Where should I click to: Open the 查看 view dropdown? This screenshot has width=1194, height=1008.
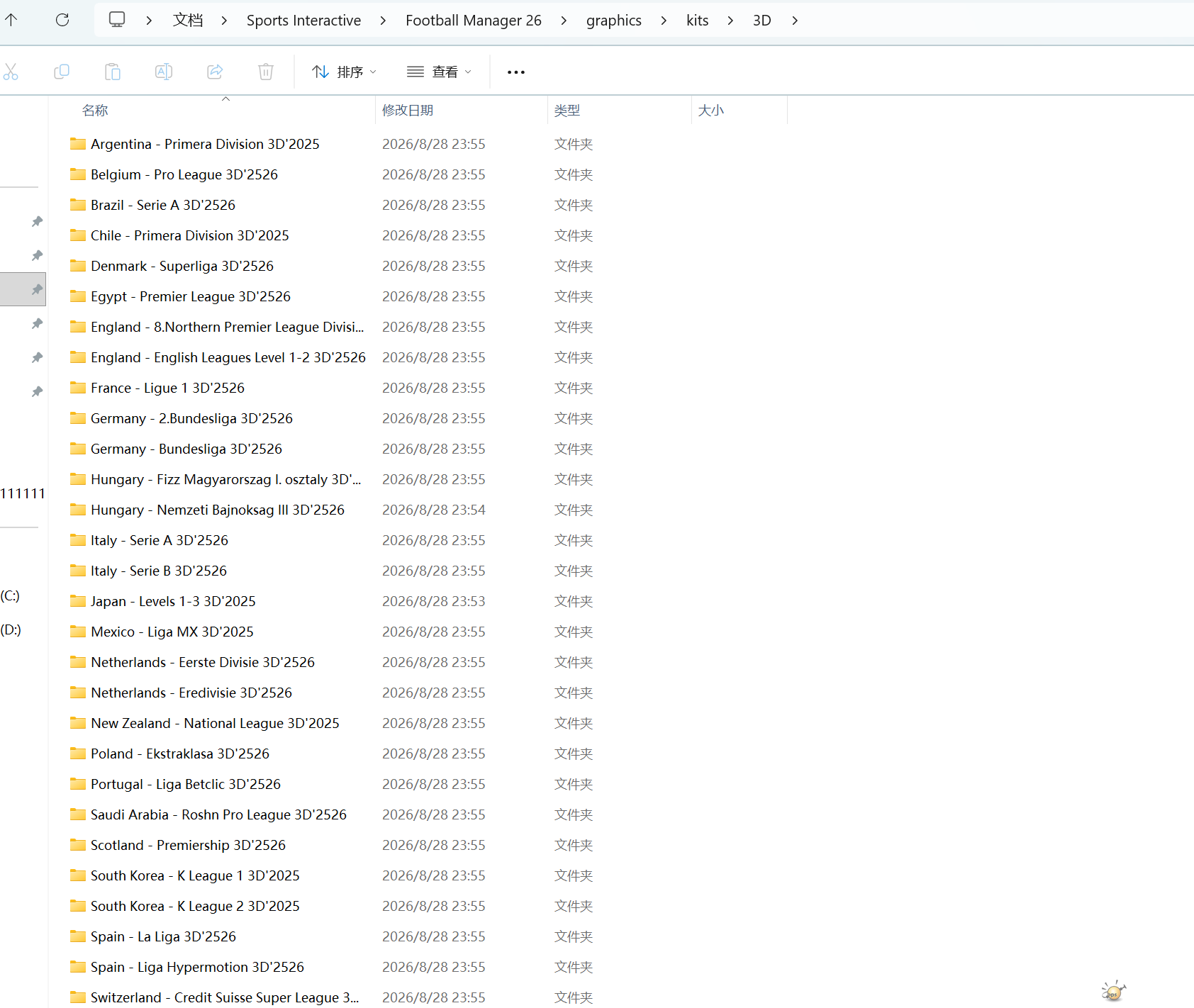tap(439, 72)
